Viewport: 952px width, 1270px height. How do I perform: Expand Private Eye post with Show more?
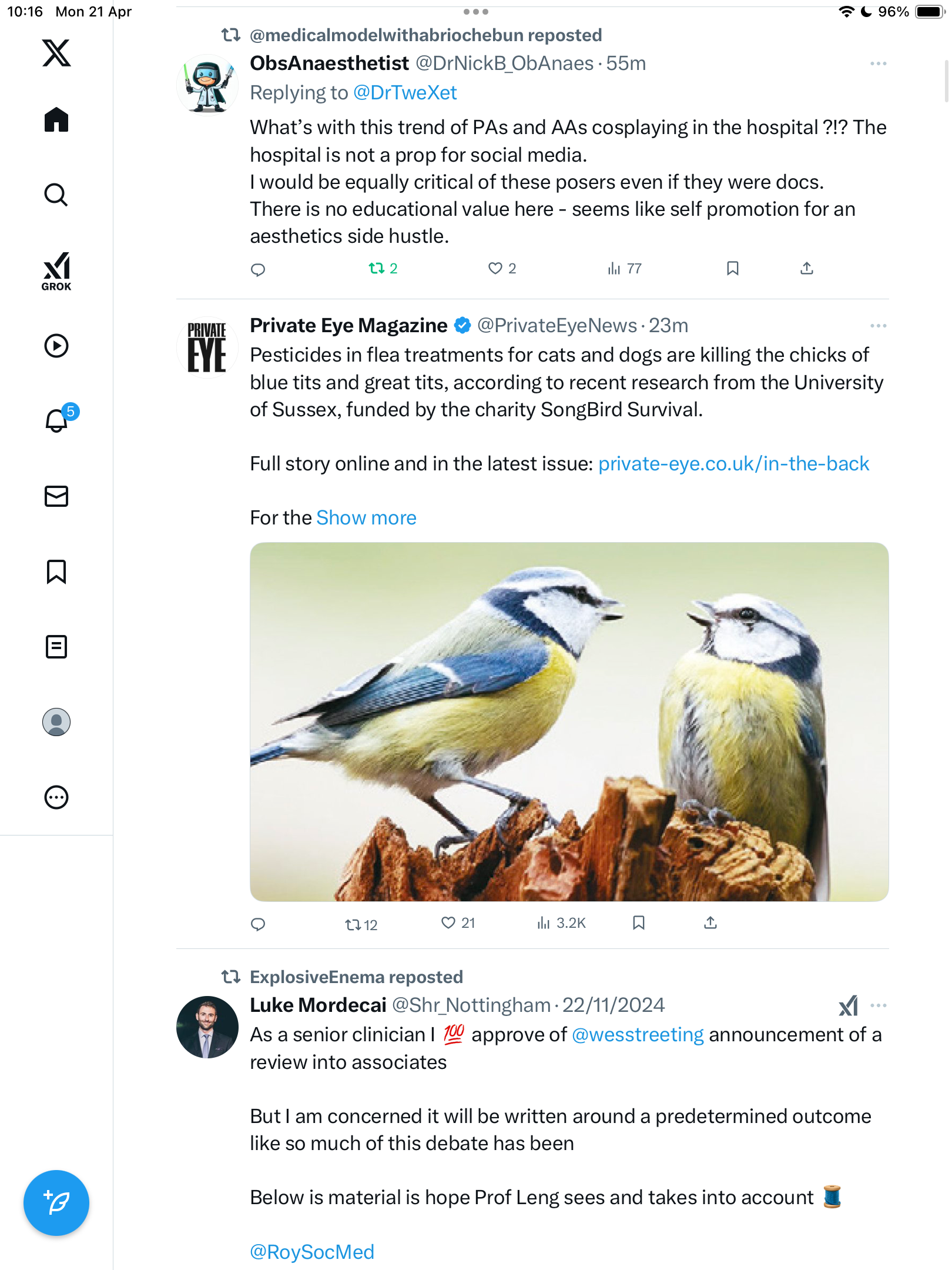click(x=366, y=518)
